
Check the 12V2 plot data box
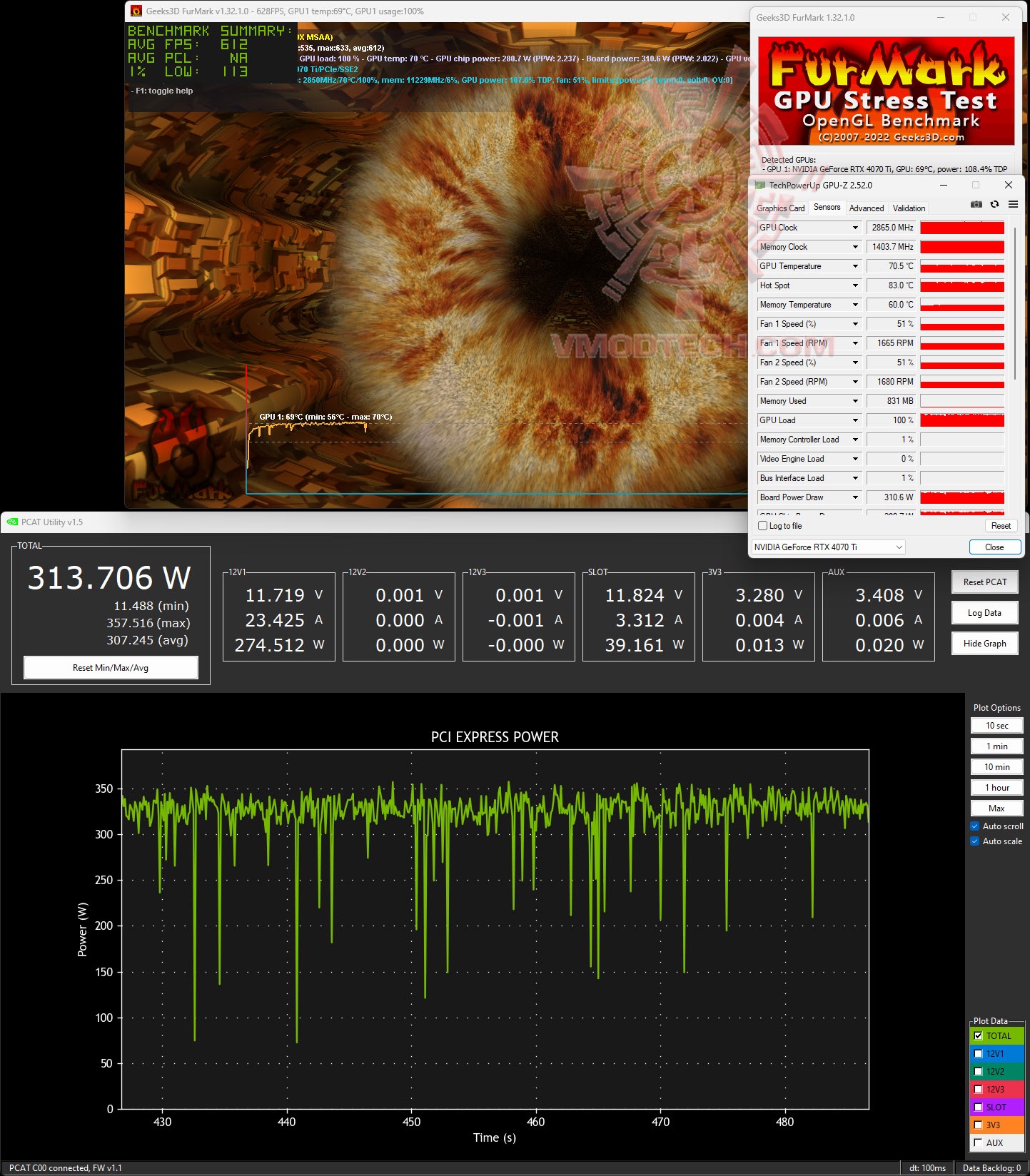click(978, 1071)
